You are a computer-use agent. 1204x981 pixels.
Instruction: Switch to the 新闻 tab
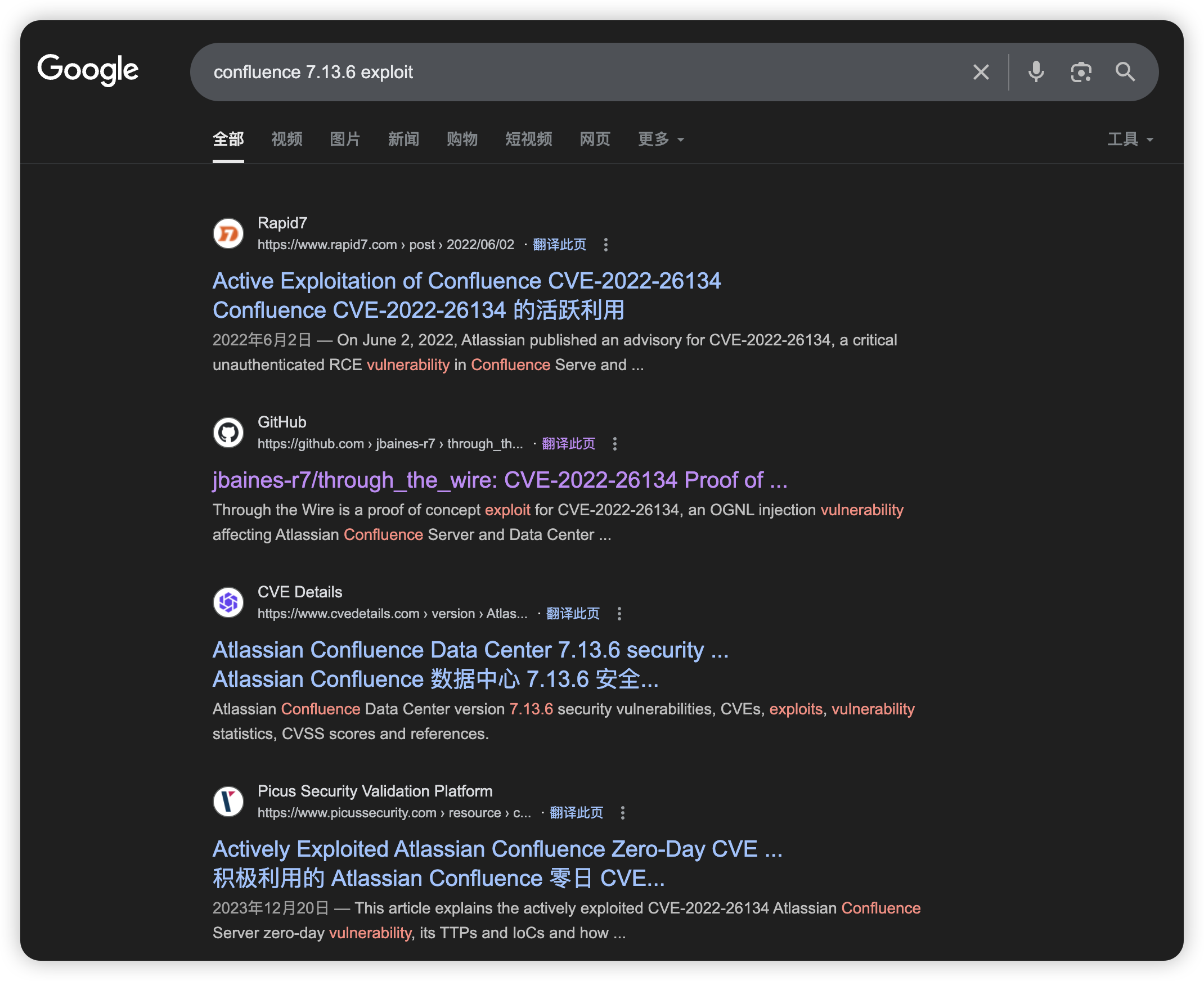[403, 139]
